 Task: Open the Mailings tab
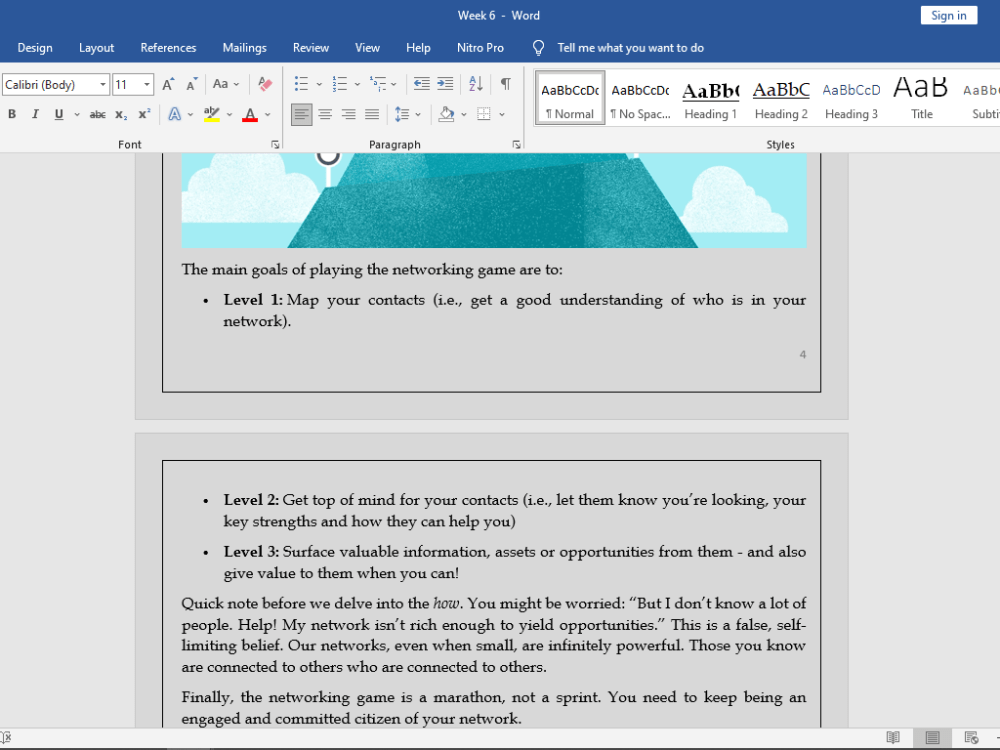[244, 48]
